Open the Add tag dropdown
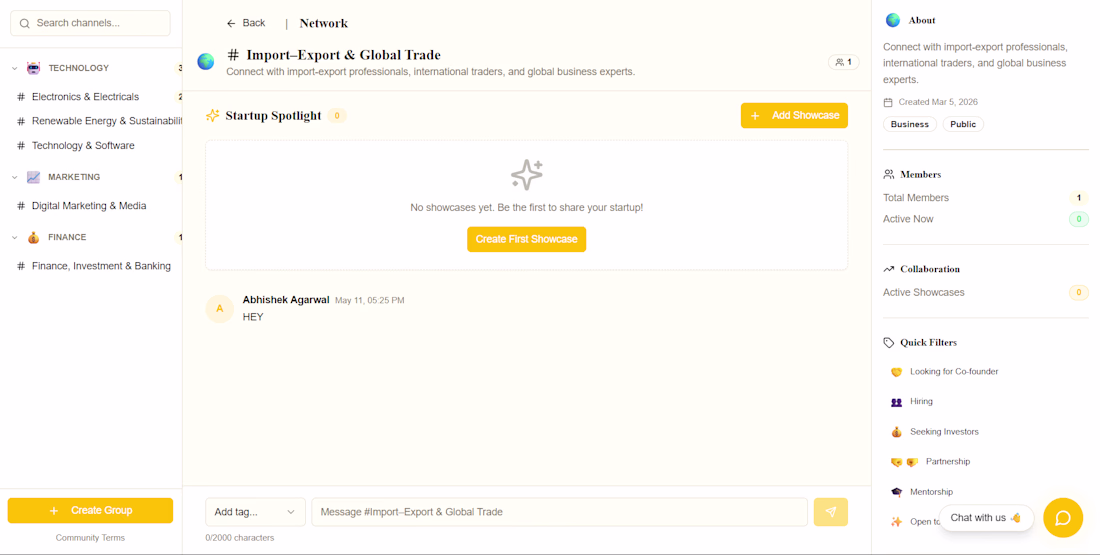The width and height of the screenshot is (1100, 555). point(255,512)
